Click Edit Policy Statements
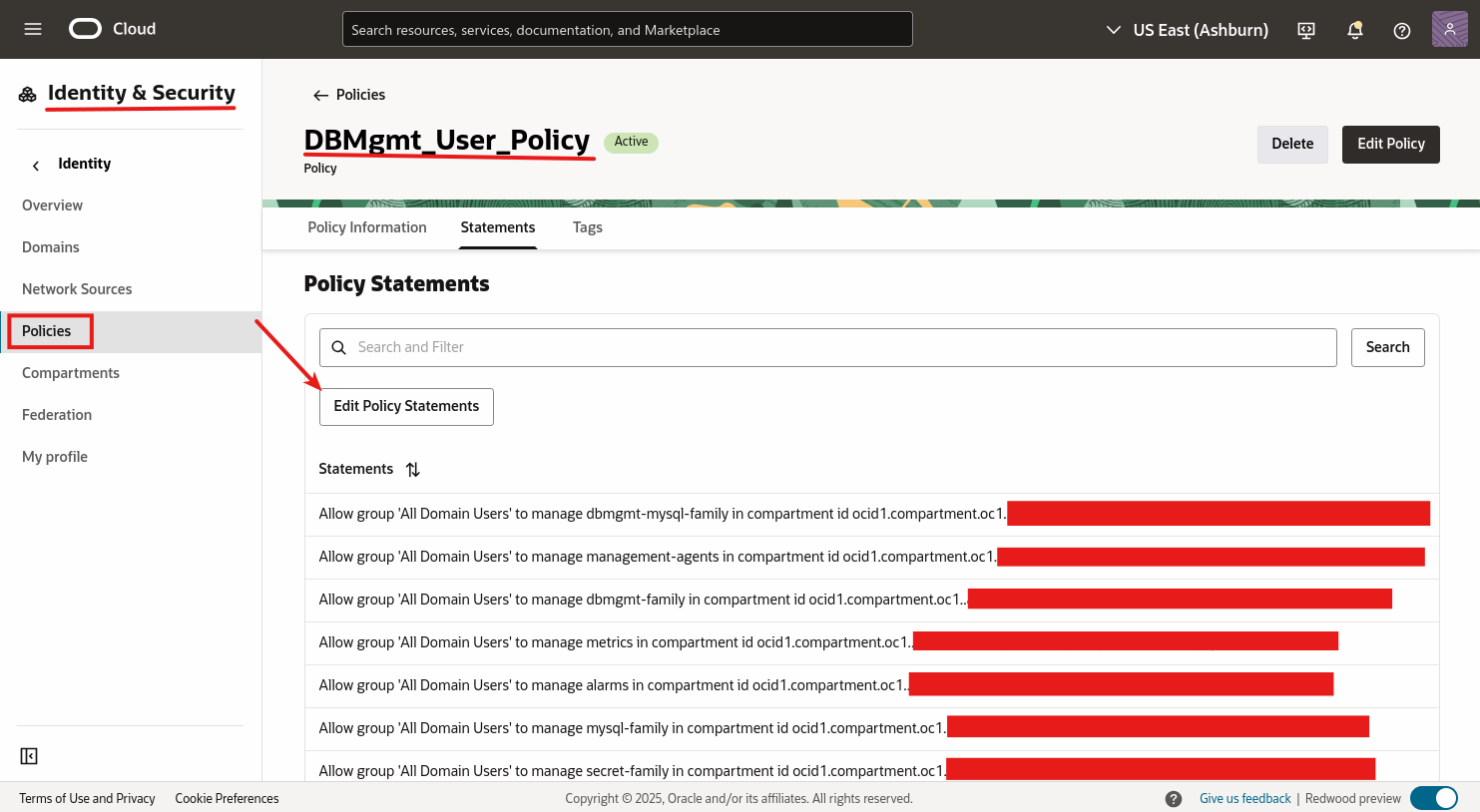Image resolution: width=1480 pixels, height=812 pixels. [x=406, y=406]
